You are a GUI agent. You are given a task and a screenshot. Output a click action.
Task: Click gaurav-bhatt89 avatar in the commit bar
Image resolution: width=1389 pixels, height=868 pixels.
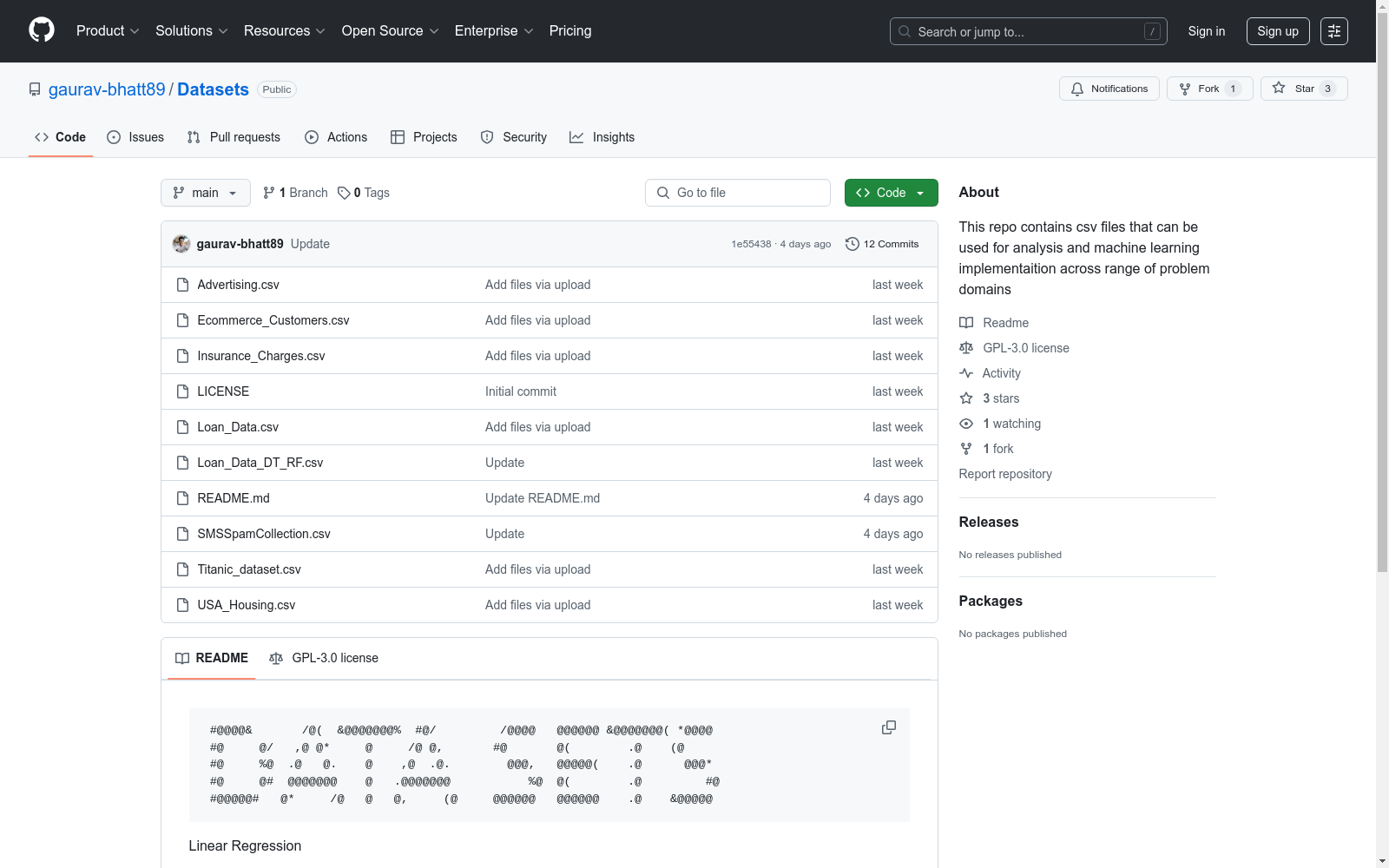[181, 244]
